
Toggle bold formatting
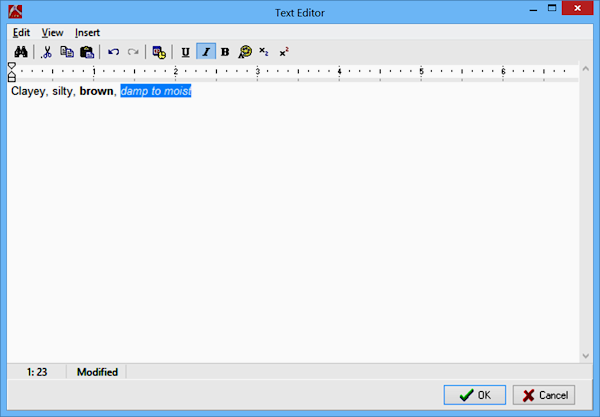point(224,52)
